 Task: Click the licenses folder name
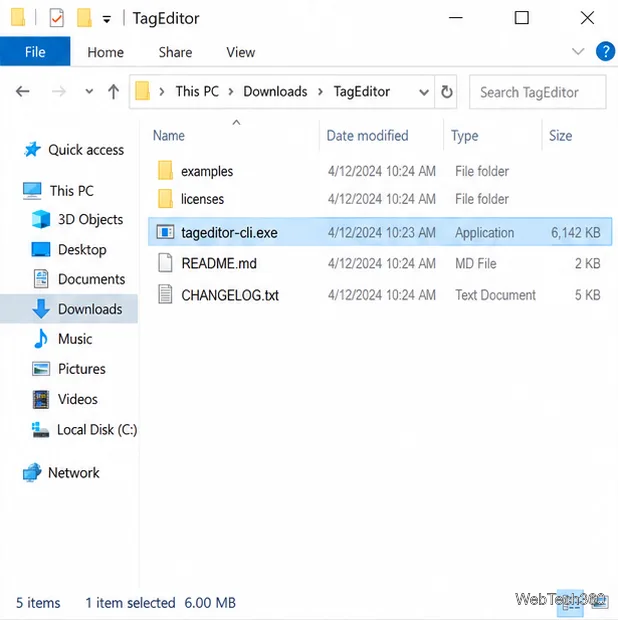pyautogui.click(x=202, y=199)
